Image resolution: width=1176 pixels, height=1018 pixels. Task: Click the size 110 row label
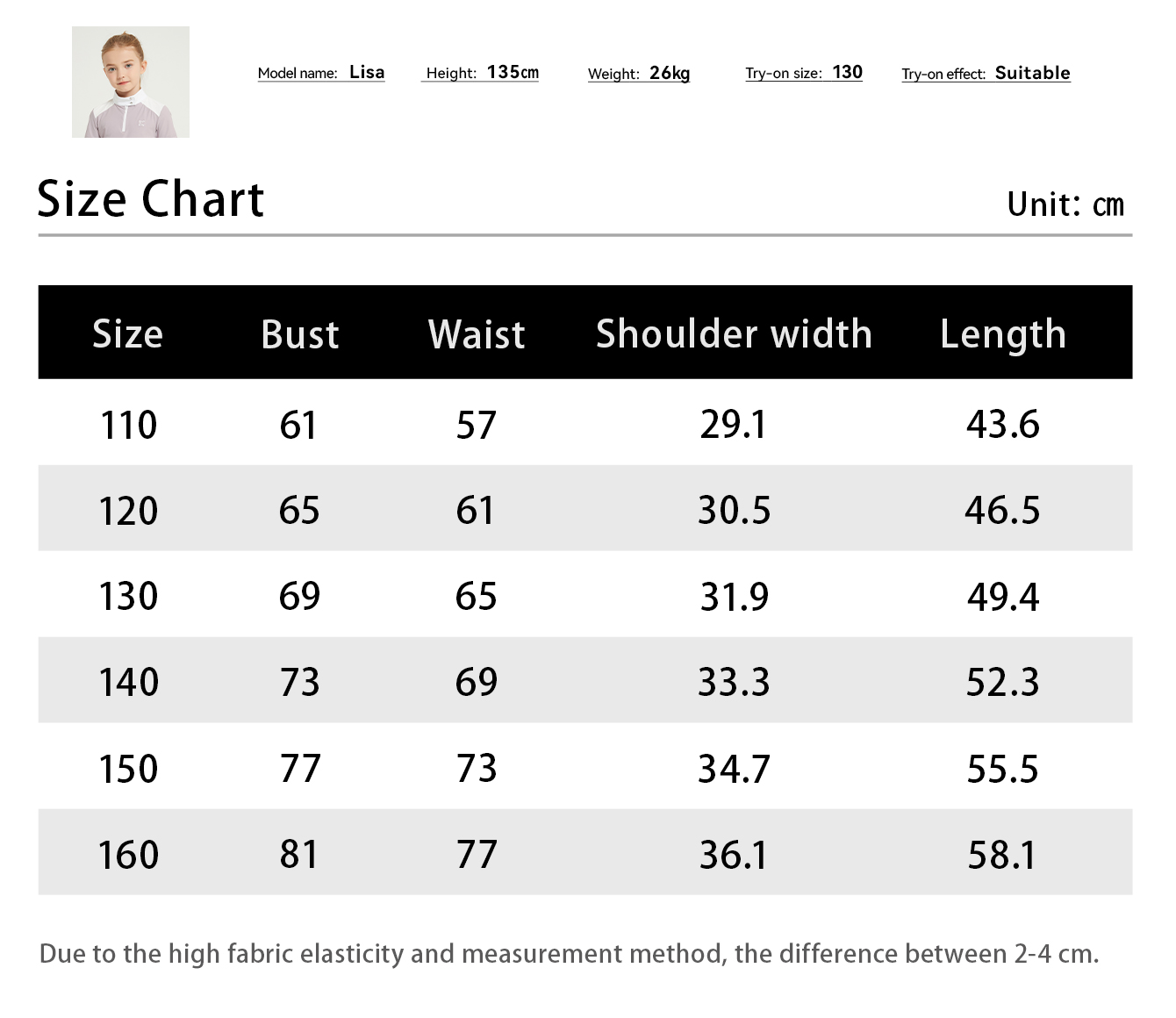[x=129, y=426]
